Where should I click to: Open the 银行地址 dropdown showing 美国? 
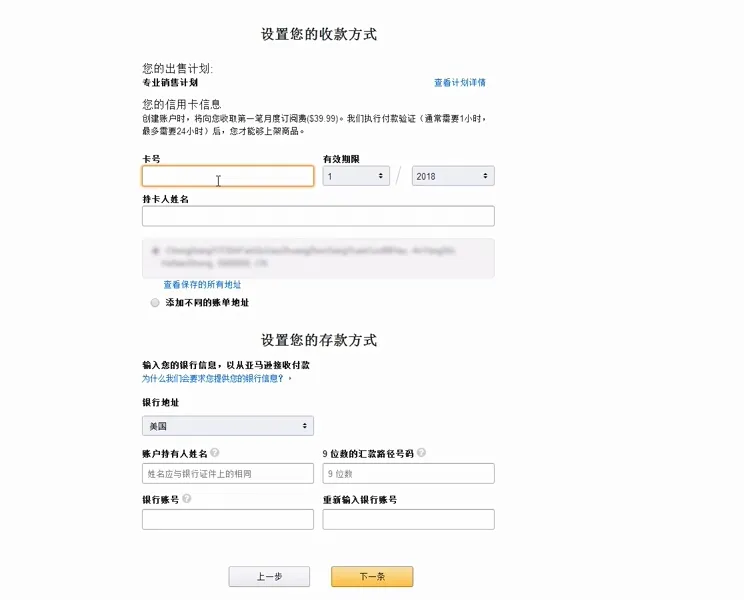228,426
